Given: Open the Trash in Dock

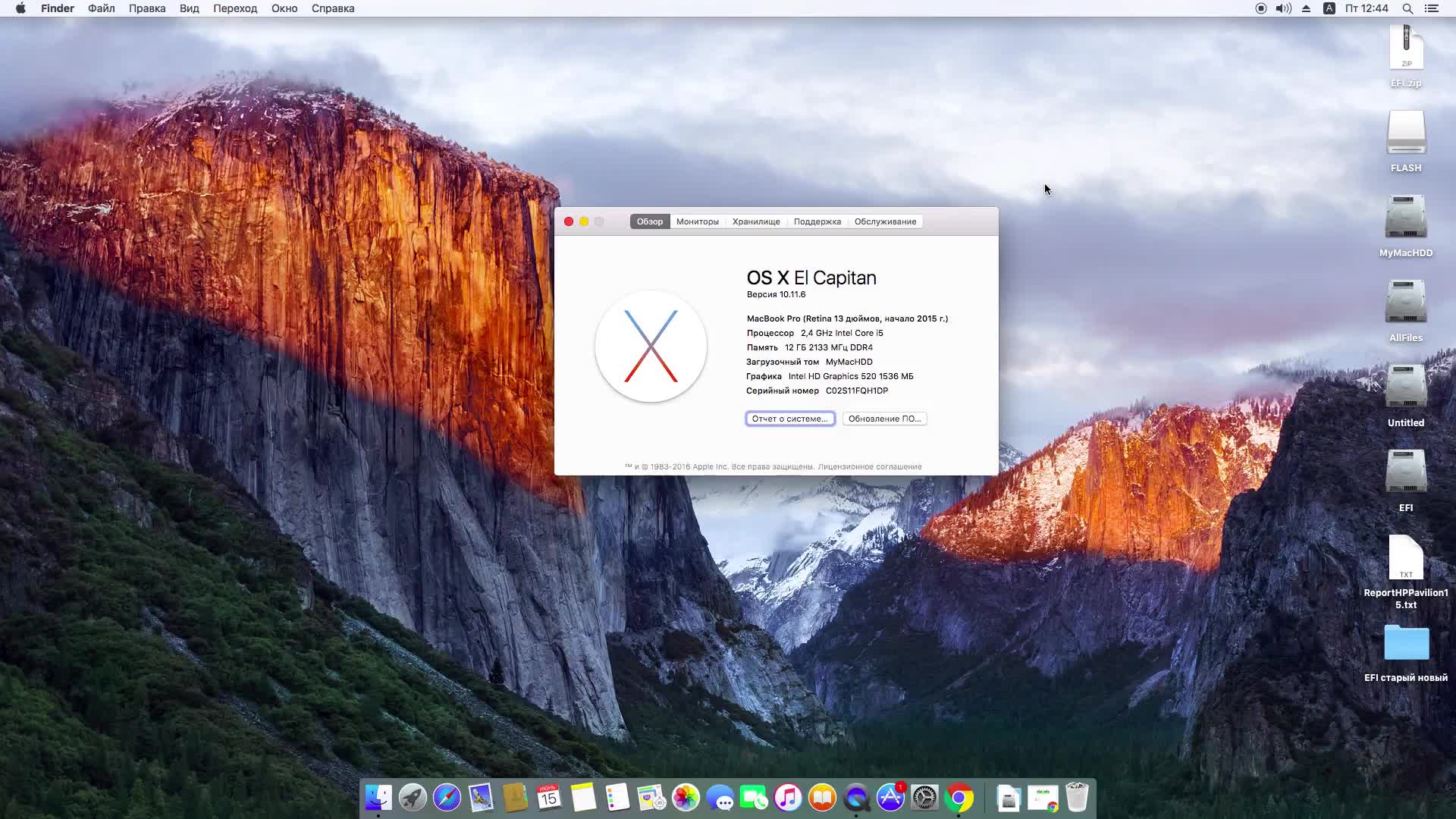Looking at the screenshot, I should pyautogui.click(x=1077, y=798).
